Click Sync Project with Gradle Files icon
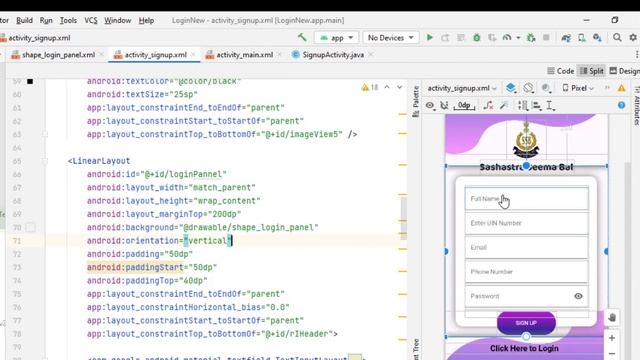 (566, 38)
